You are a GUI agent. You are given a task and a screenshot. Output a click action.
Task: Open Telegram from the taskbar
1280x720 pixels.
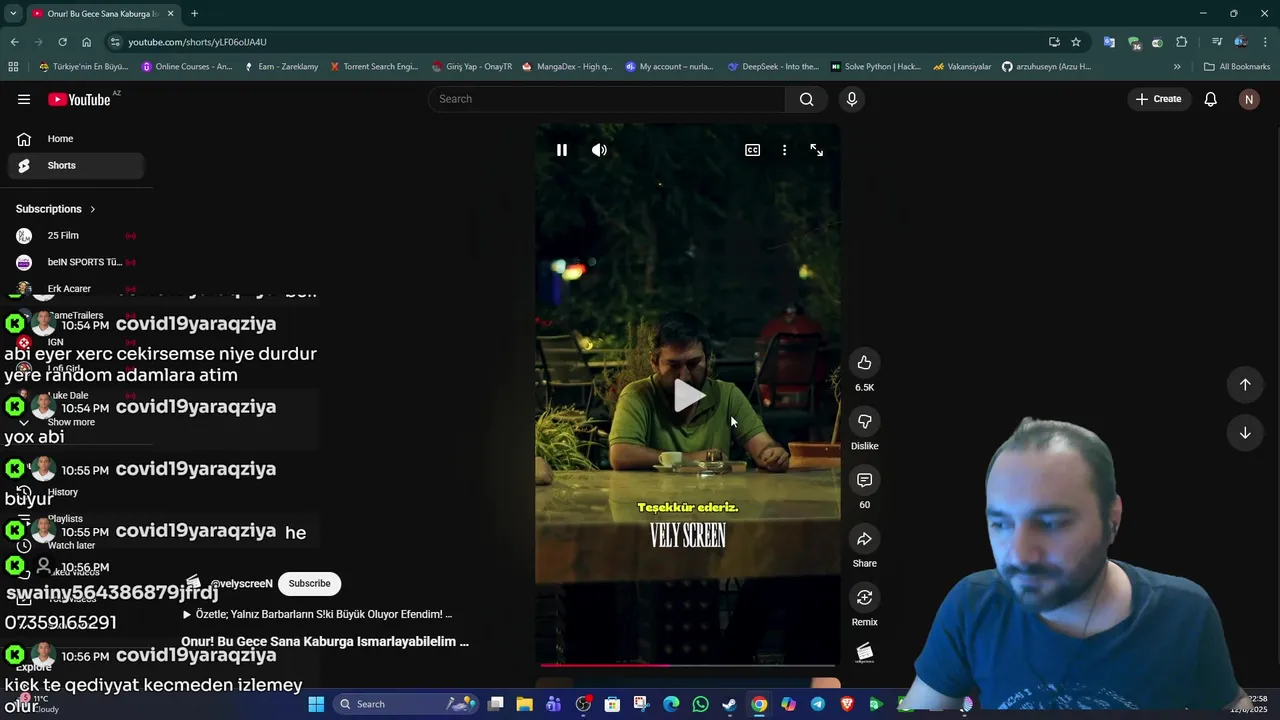[817, 704]
